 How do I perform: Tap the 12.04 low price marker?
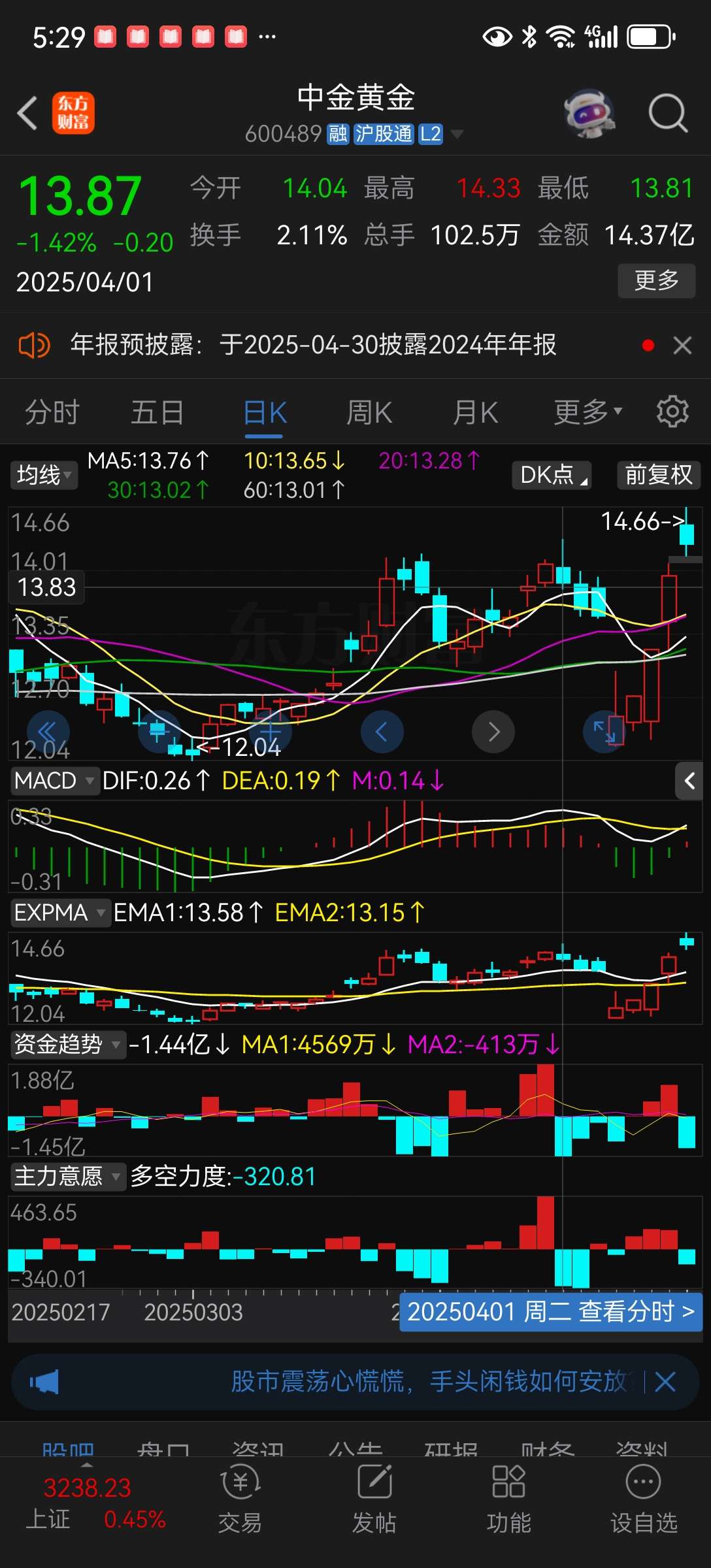pos(239,747)
